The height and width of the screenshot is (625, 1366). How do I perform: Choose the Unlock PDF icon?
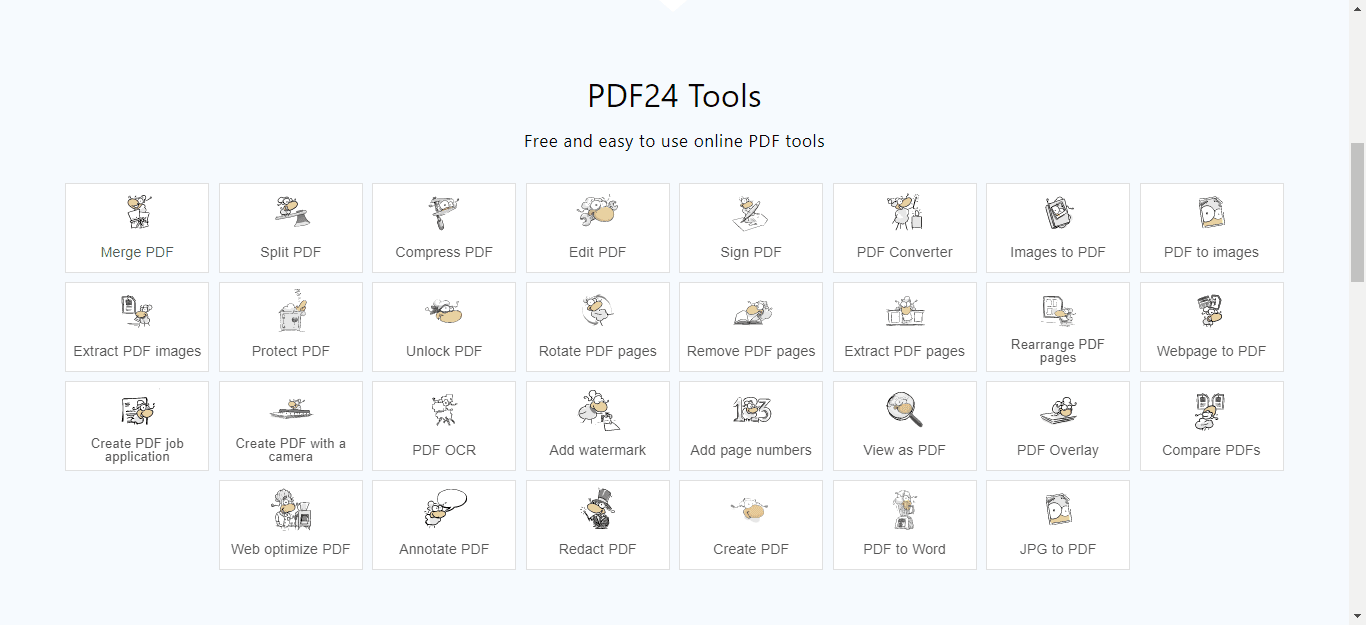tap(444, 311)
